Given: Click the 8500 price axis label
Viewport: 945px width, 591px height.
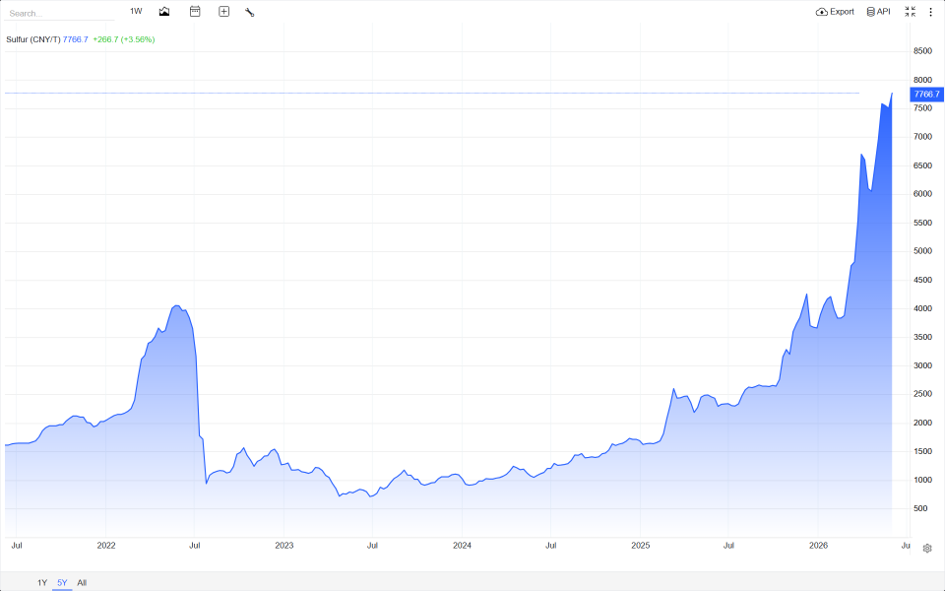Looking at the screenshot, I should (x=922, y=51).
